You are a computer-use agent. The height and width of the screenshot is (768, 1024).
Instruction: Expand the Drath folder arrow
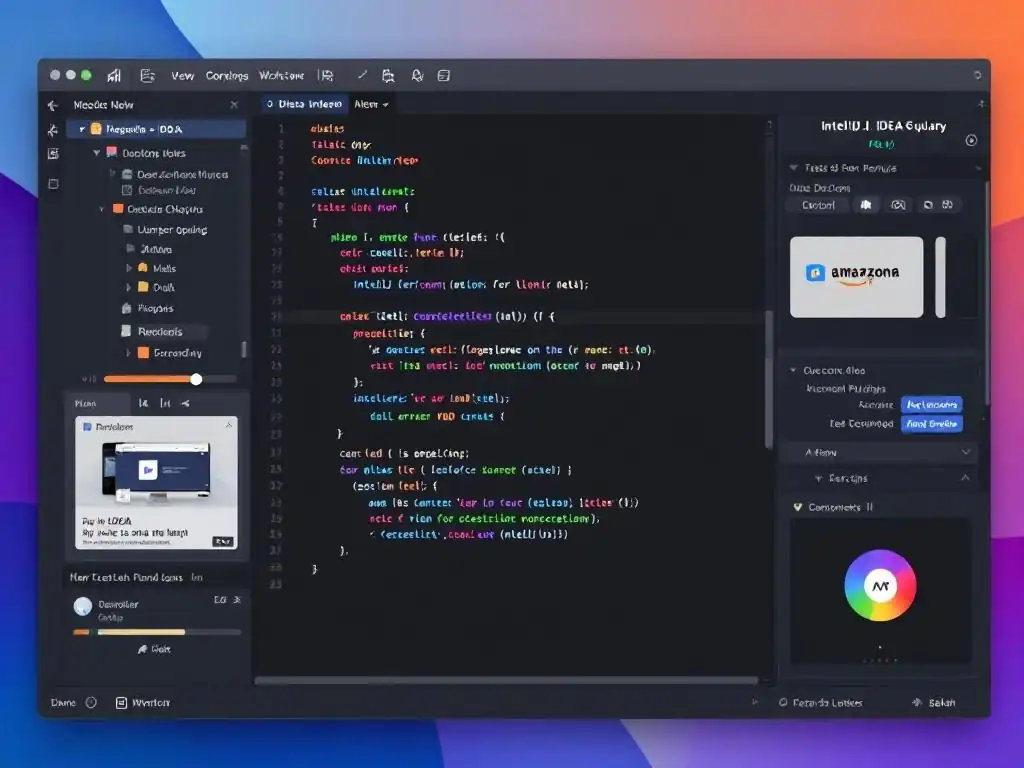[129, 287]
